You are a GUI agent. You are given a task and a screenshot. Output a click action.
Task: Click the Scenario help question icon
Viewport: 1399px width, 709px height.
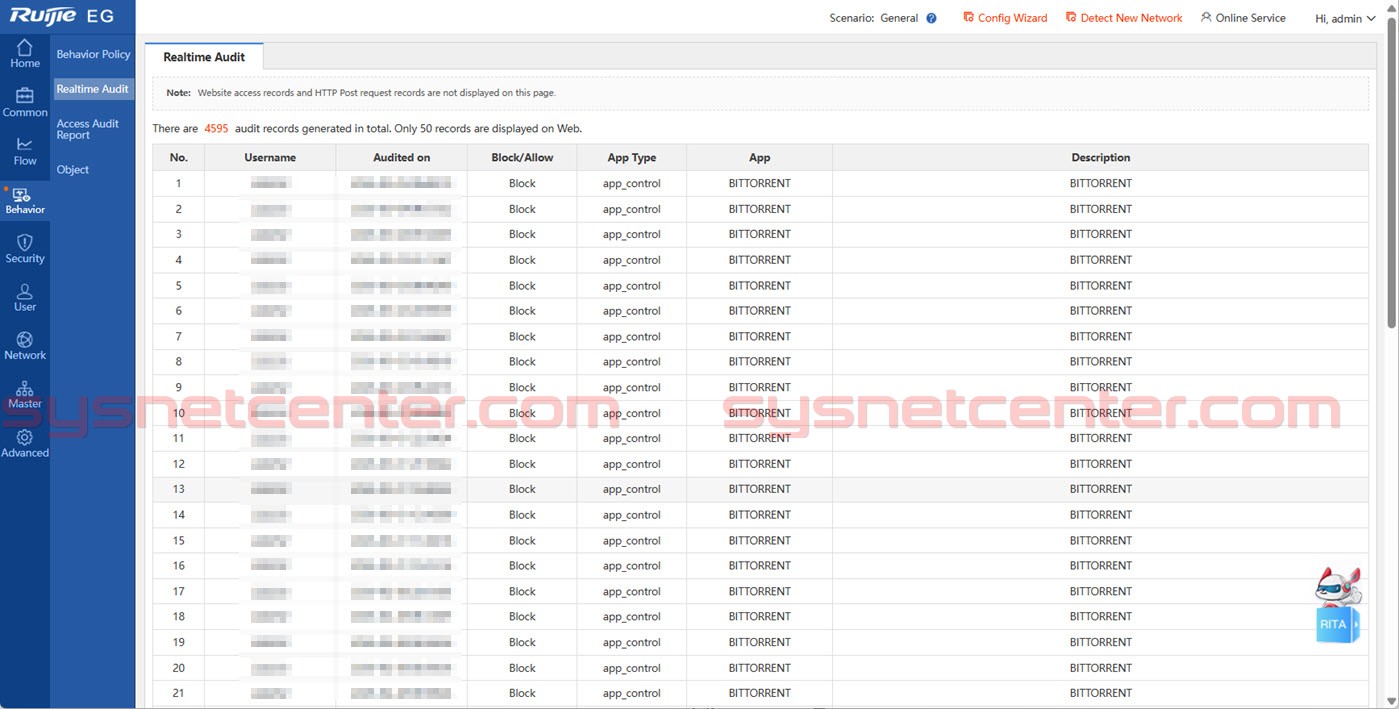click(x=931, y=18)
